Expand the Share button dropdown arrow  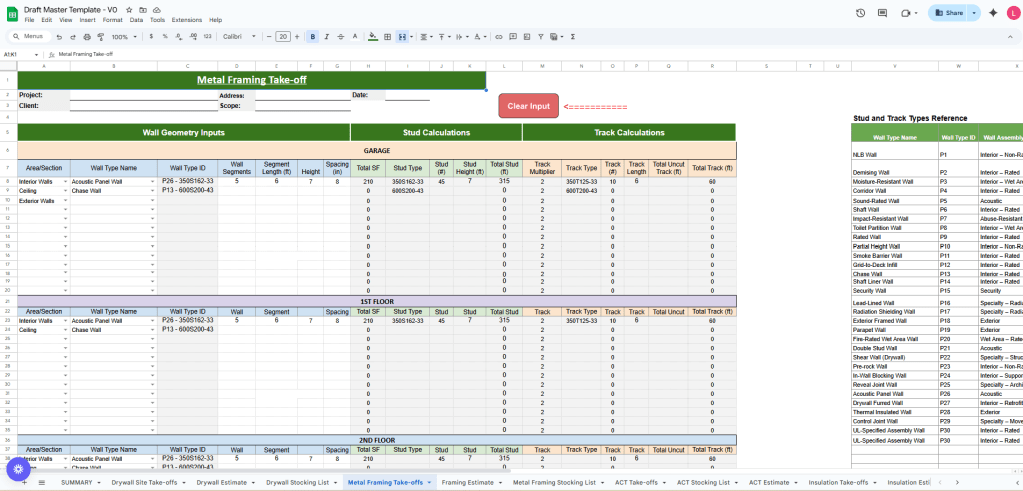974,13
